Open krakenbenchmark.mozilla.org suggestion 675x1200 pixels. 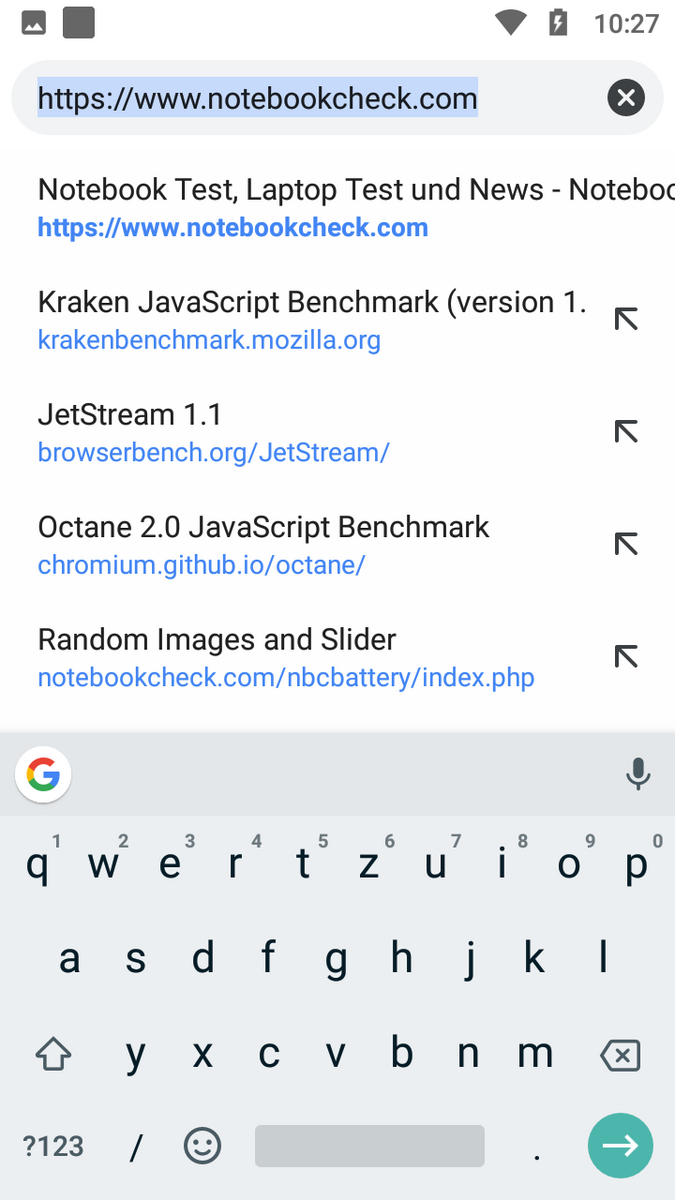click(300, 320)
